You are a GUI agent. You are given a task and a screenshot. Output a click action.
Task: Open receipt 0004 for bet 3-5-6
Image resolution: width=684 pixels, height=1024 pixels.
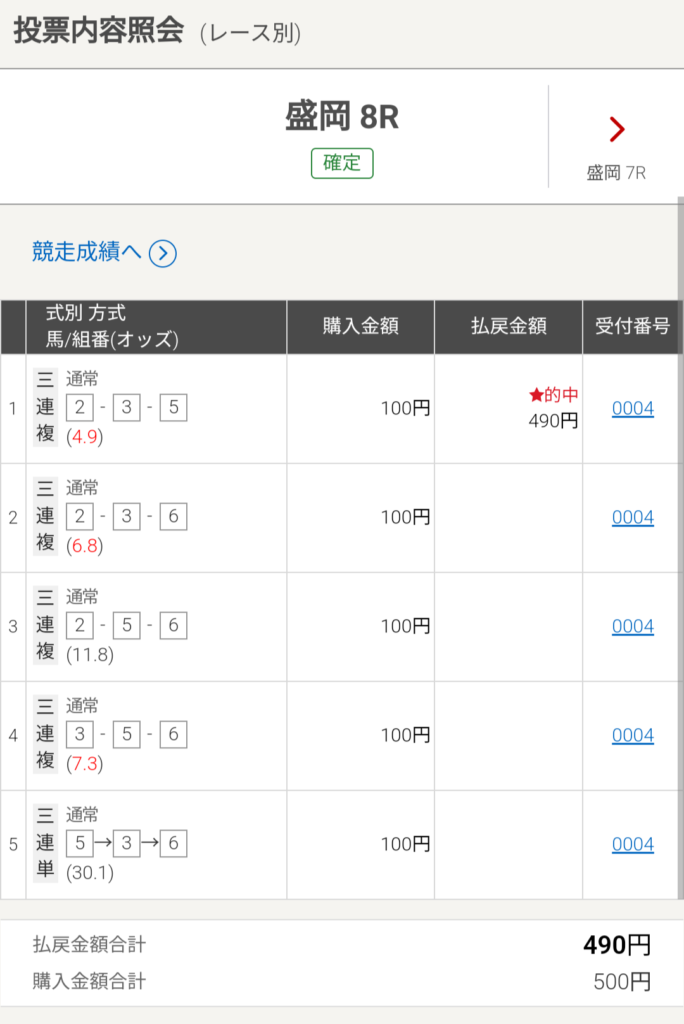[632, 735]
